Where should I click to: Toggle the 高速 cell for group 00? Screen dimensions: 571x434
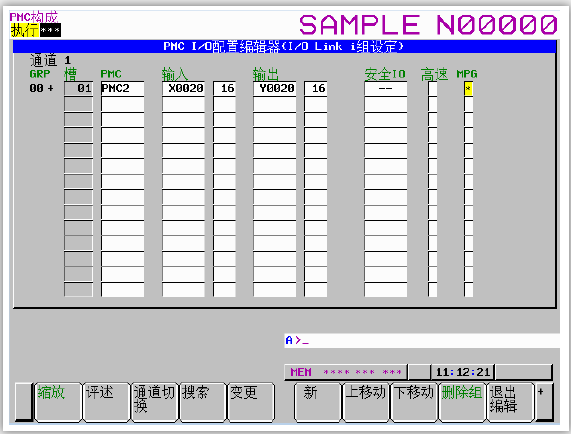pos(432,88)
